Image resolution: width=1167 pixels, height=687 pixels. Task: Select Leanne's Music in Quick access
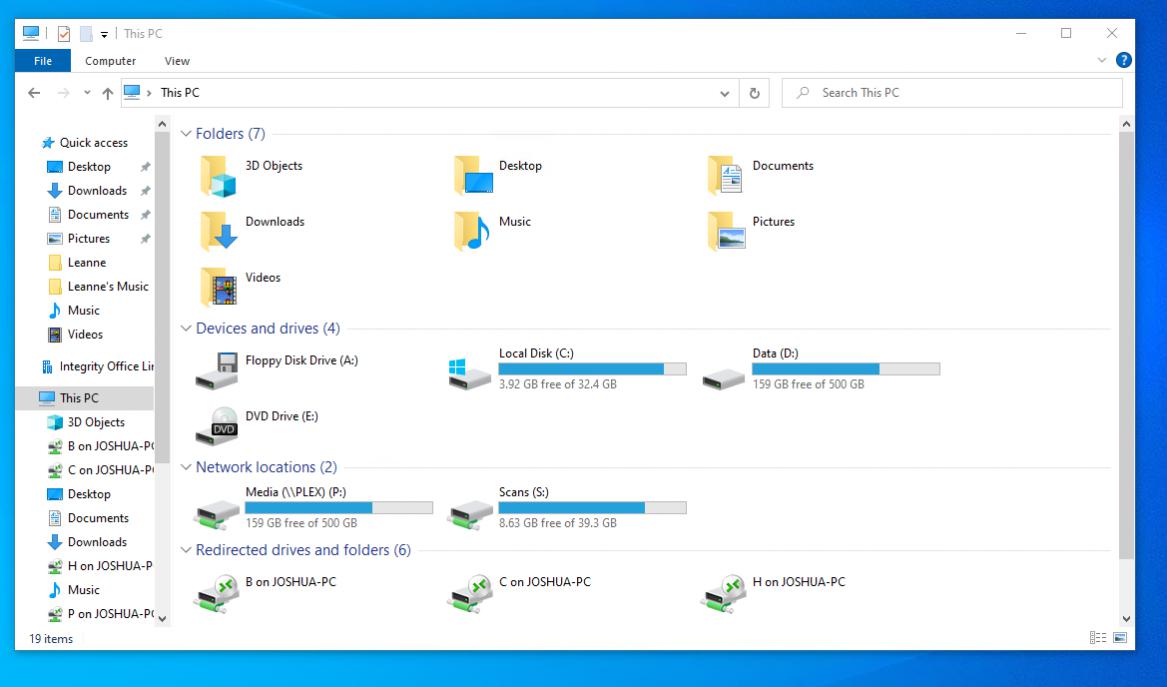pos(107,286)
